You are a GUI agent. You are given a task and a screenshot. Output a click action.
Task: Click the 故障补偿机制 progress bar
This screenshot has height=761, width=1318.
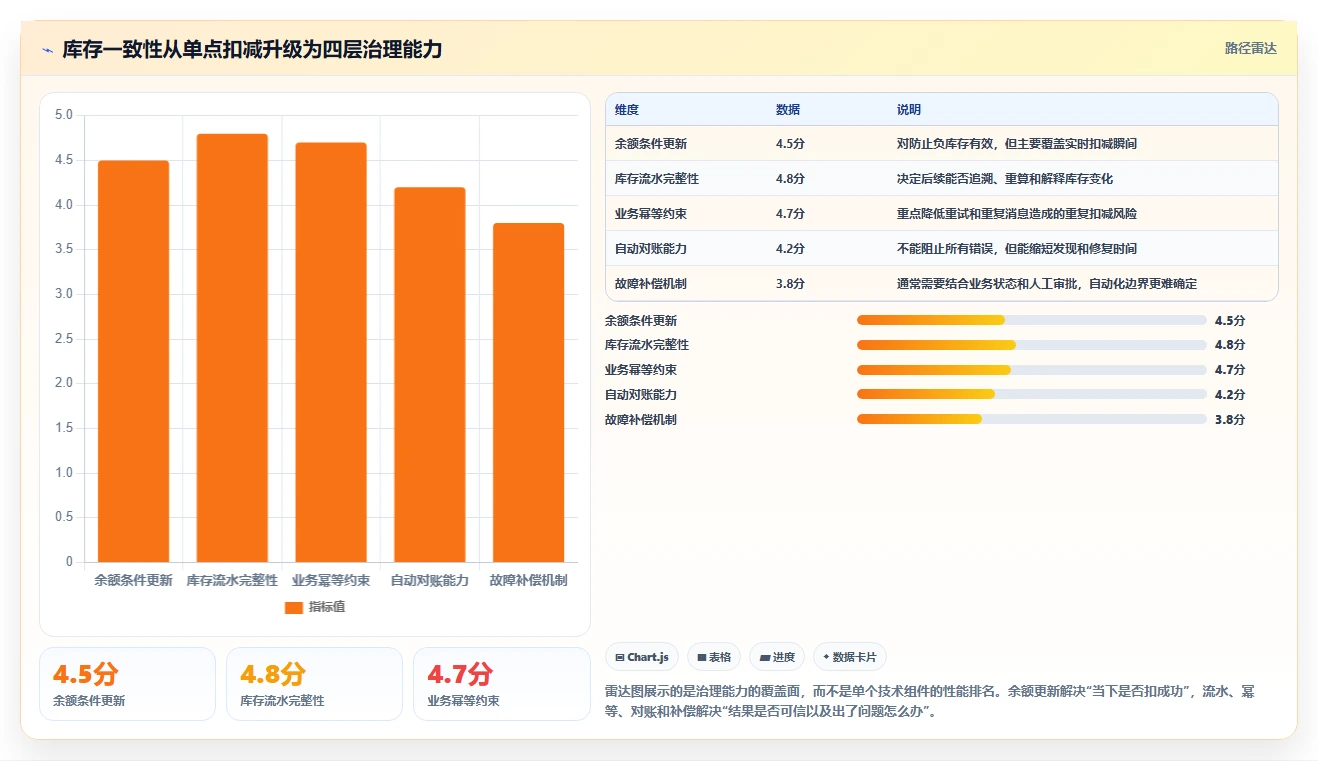pos(1032,420)
